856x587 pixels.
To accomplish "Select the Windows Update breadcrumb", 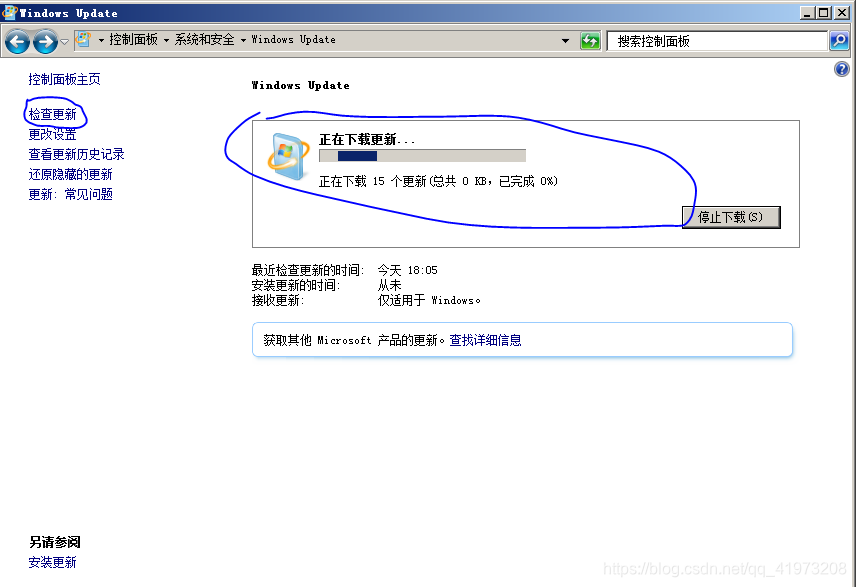I will click(x=293, y=39).
